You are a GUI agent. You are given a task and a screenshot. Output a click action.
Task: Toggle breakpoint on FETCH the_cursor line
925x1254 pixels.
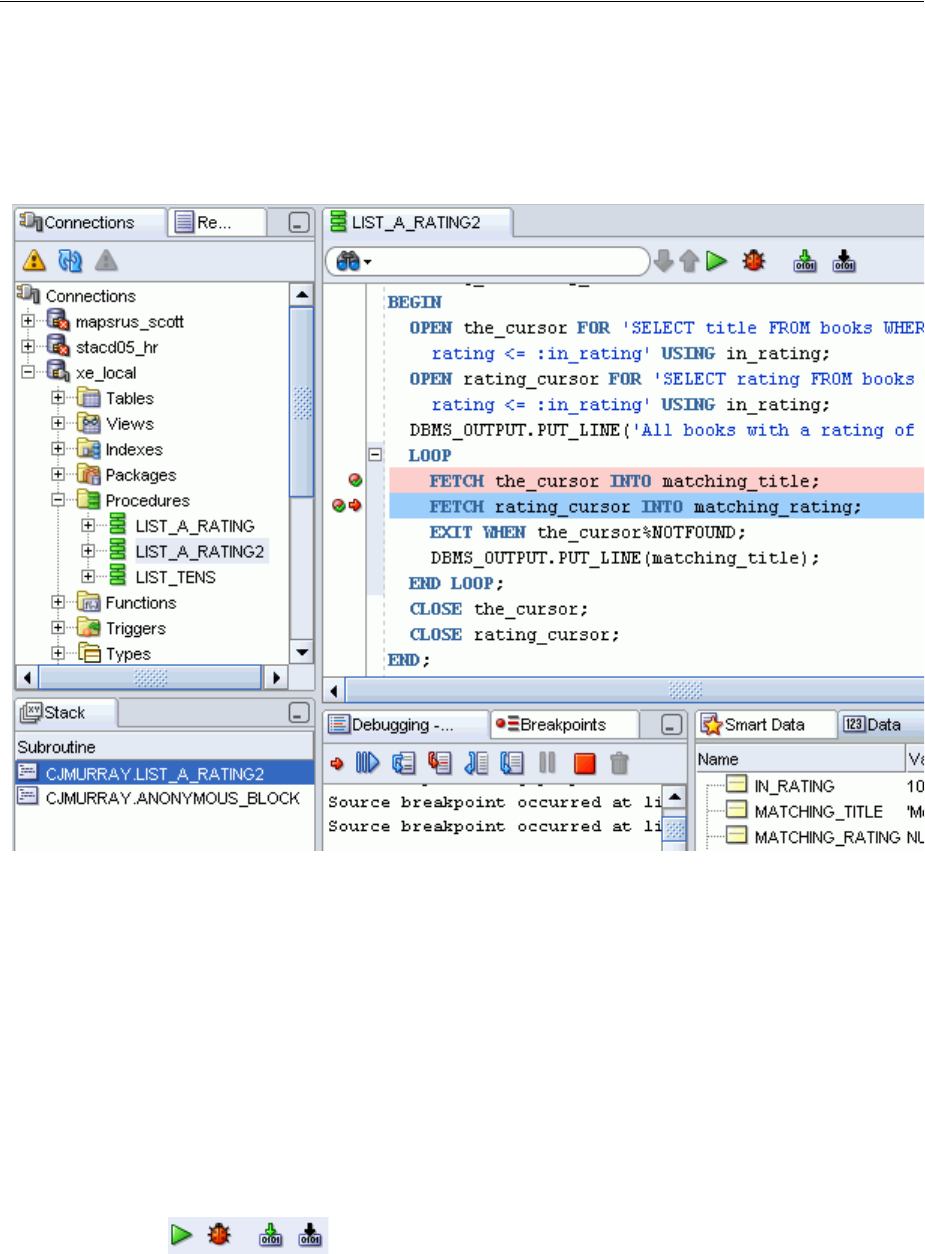point(354,481)
